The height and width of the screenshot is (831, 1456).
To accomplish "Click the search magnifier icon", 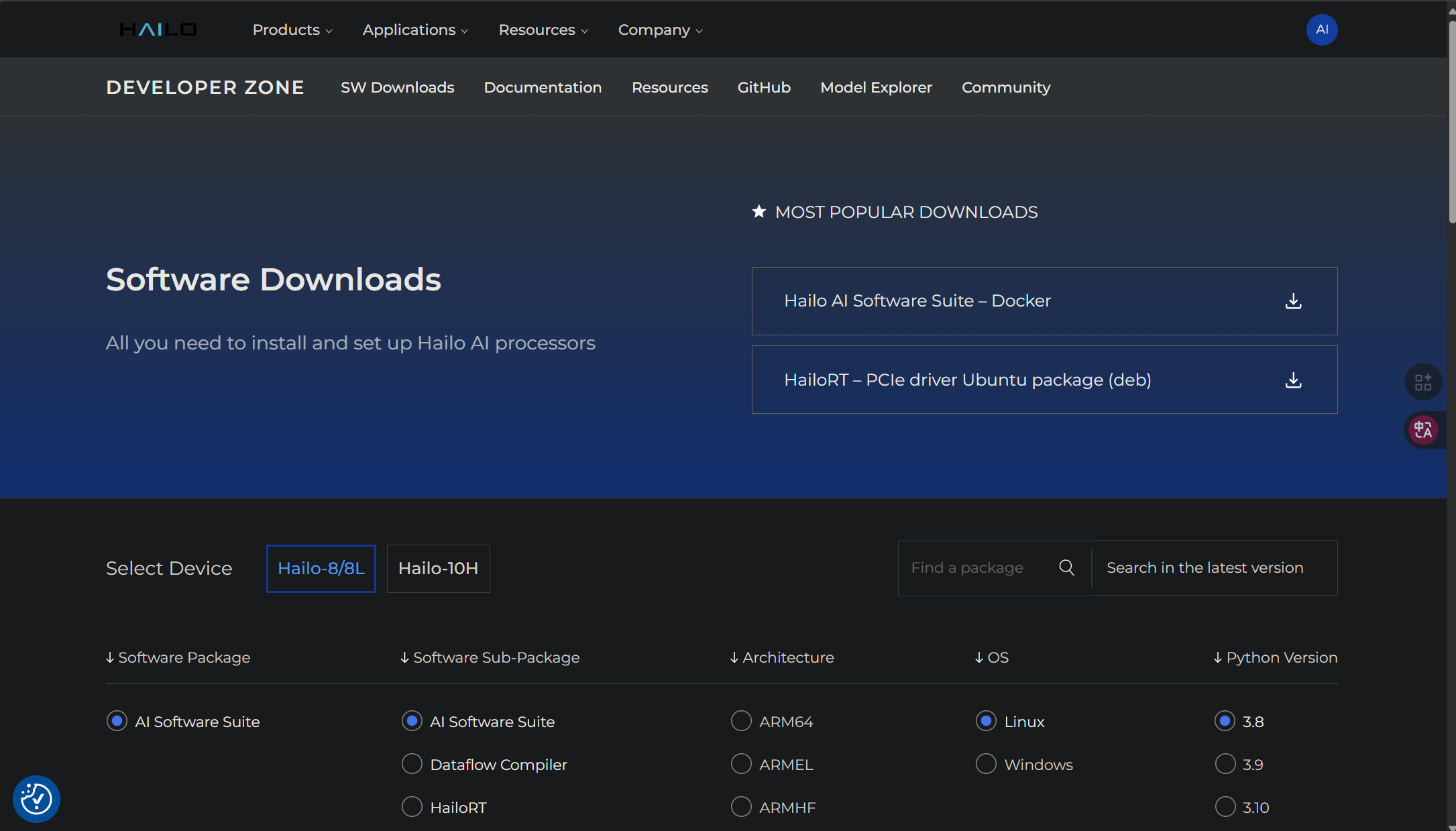I will tap(1067, 568).
